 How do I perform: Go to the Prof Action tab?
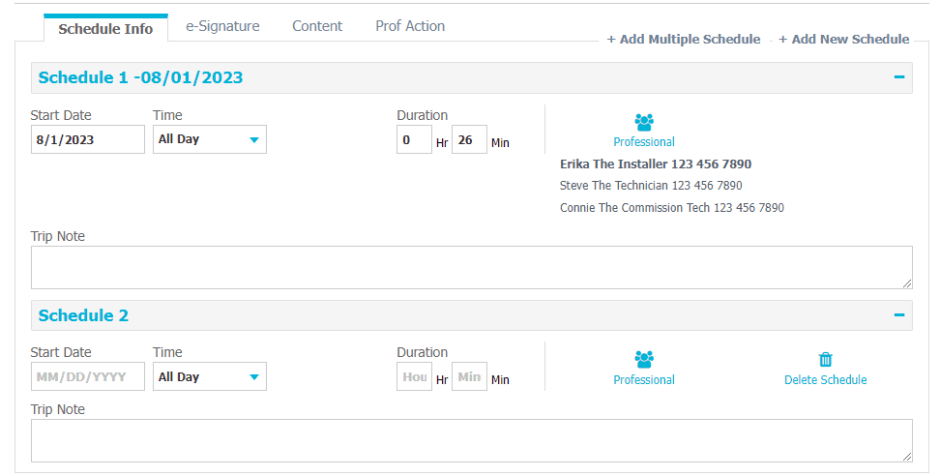[410, 26]
